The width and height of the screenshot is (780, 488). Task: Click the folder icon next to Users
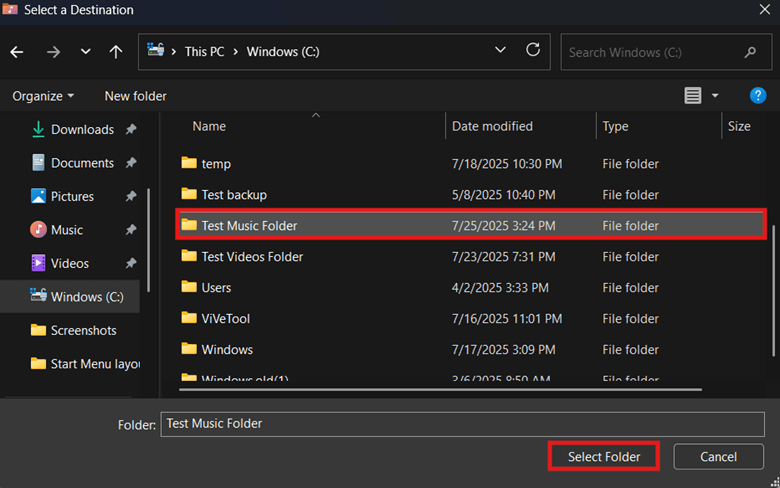pos(189,287)
